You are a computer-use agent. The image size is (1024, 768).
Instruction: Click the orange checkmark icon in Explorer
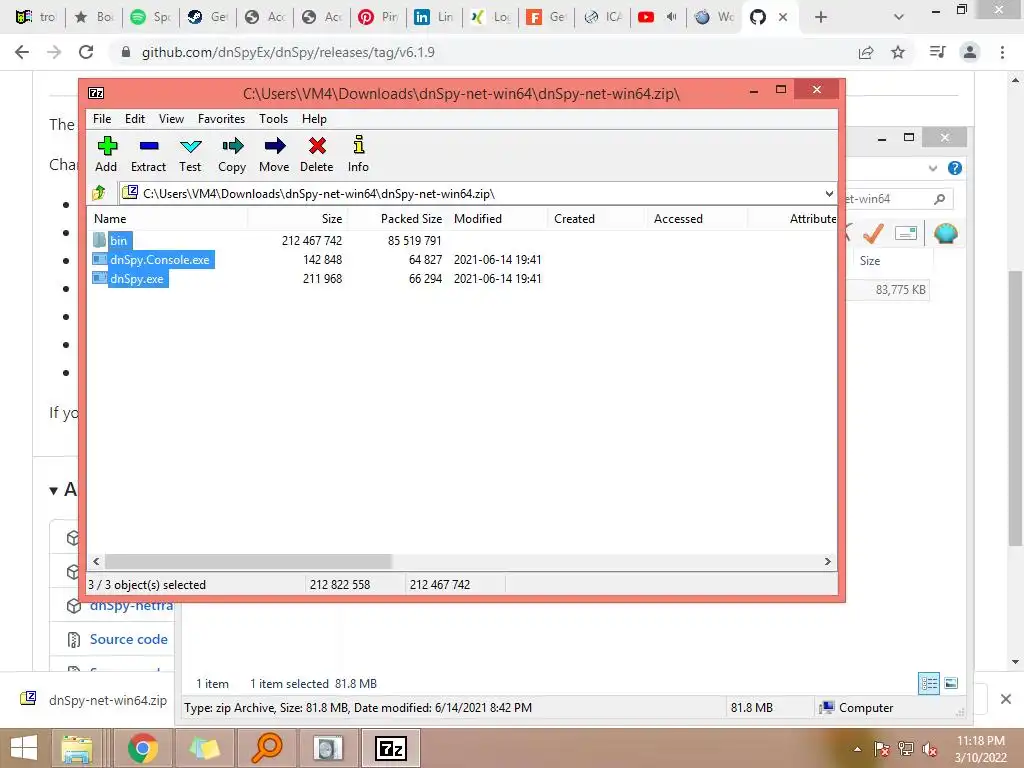tap(873, 232)
